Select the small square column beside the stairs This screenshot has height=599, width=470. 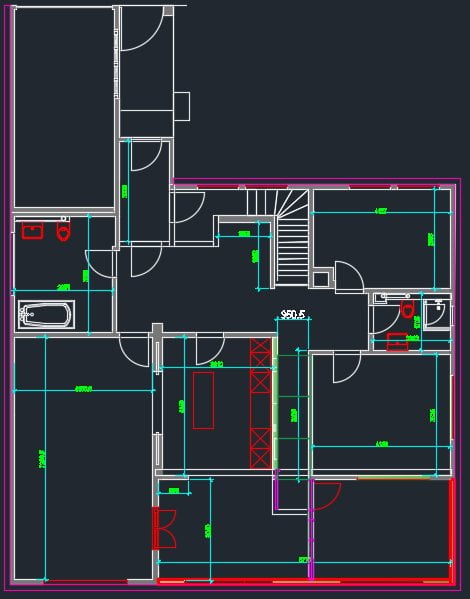(321, 279)
